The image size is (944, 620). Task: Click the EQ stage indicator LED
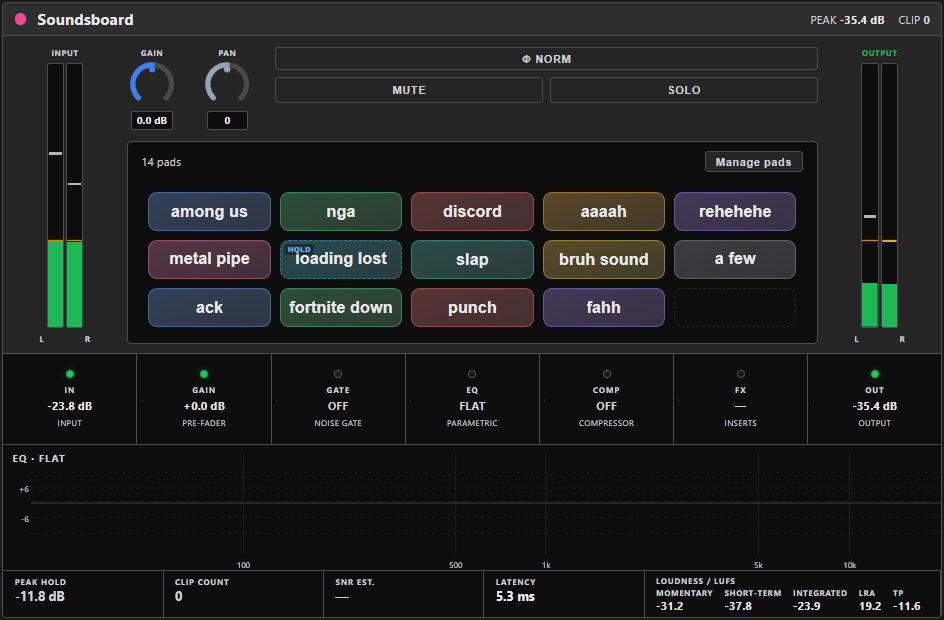(x=472, y=374)
